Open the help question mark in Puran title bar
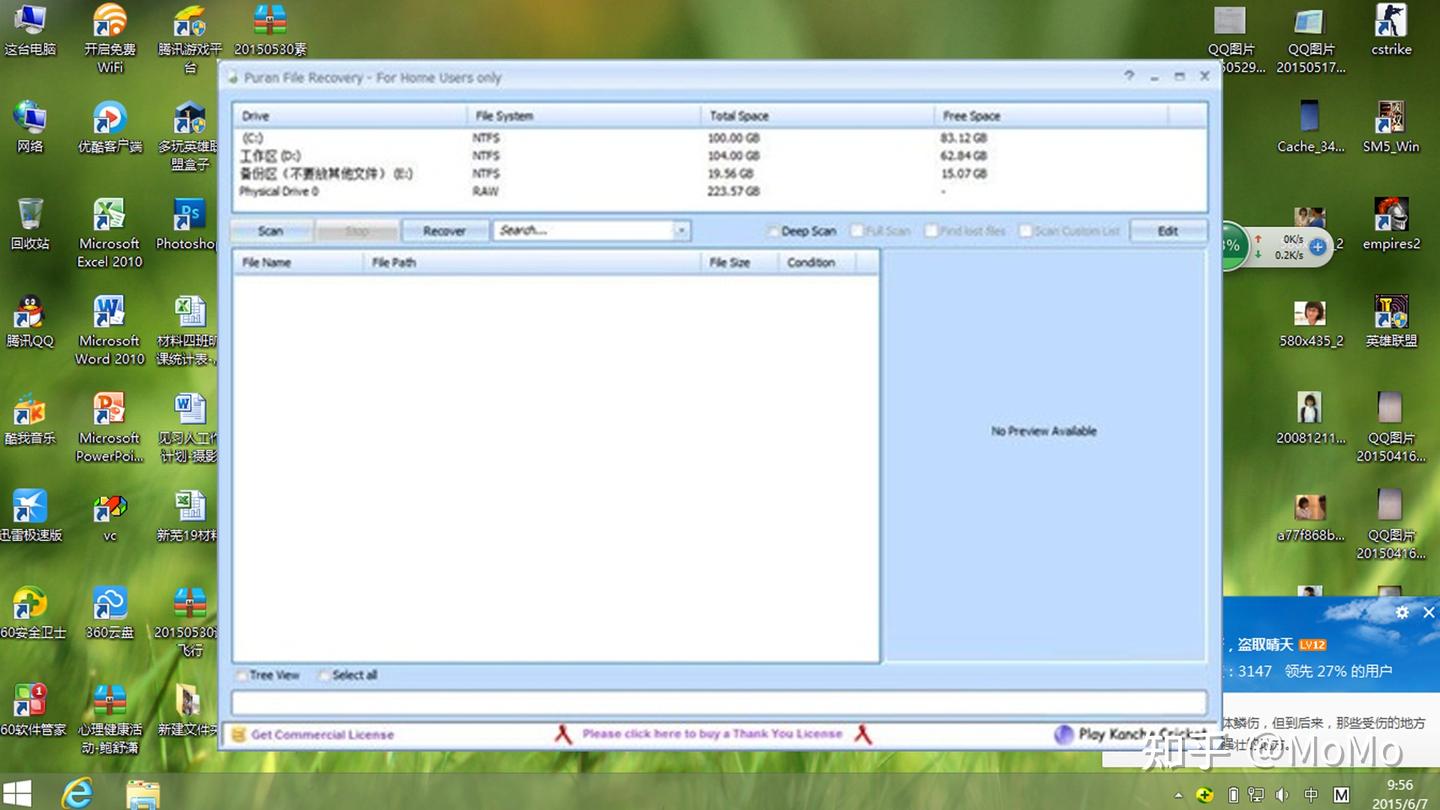Image resolution: width=1440 pixels, height=810 pixels. point(1129,76)
